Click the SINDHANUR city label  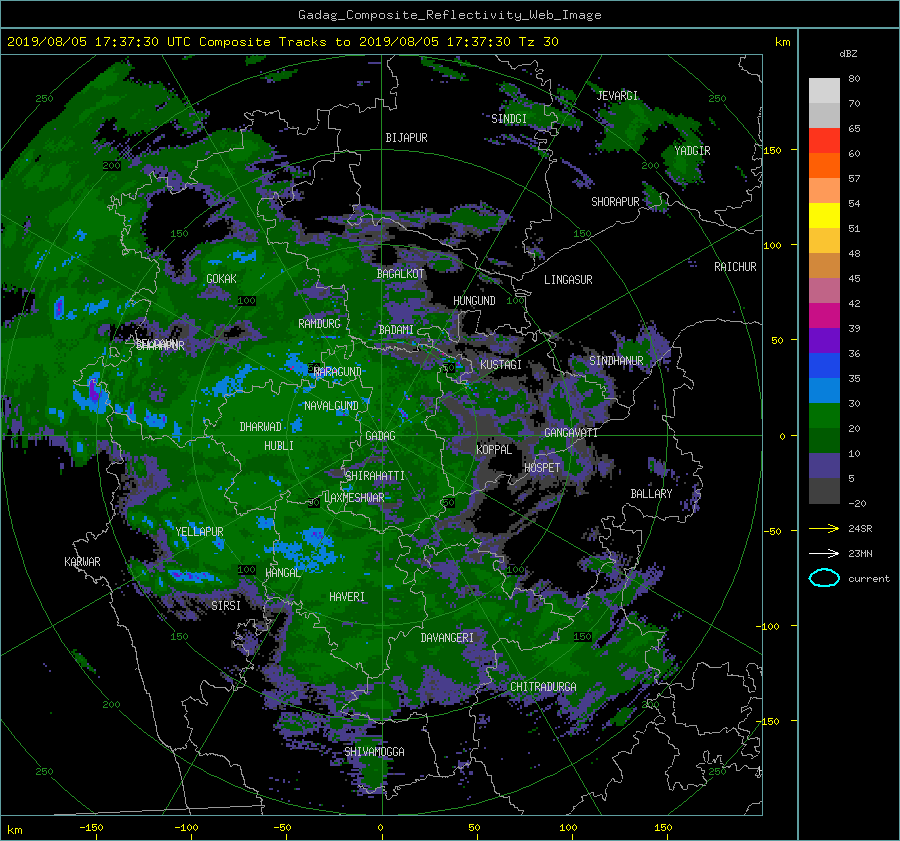616,361
